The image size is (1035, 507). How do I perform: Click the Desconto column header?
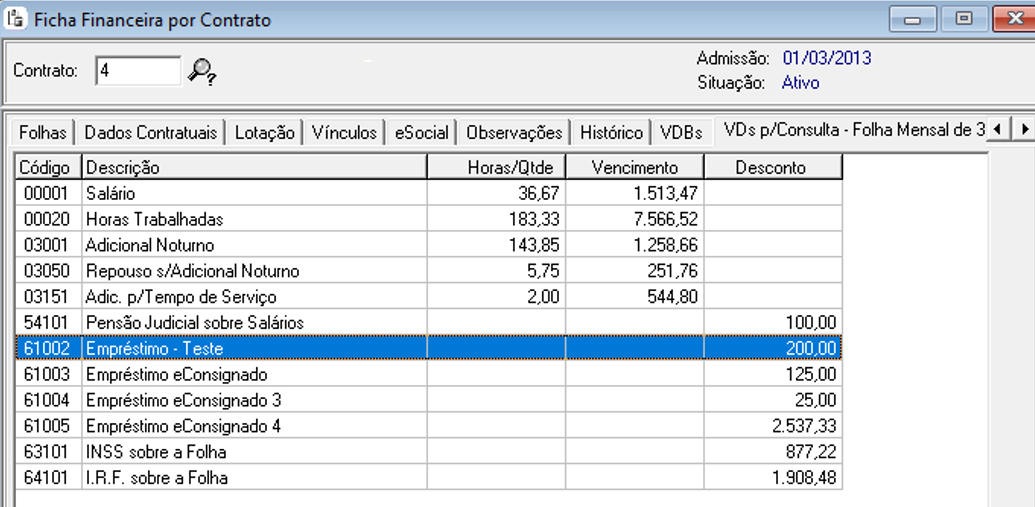(772, 167)
